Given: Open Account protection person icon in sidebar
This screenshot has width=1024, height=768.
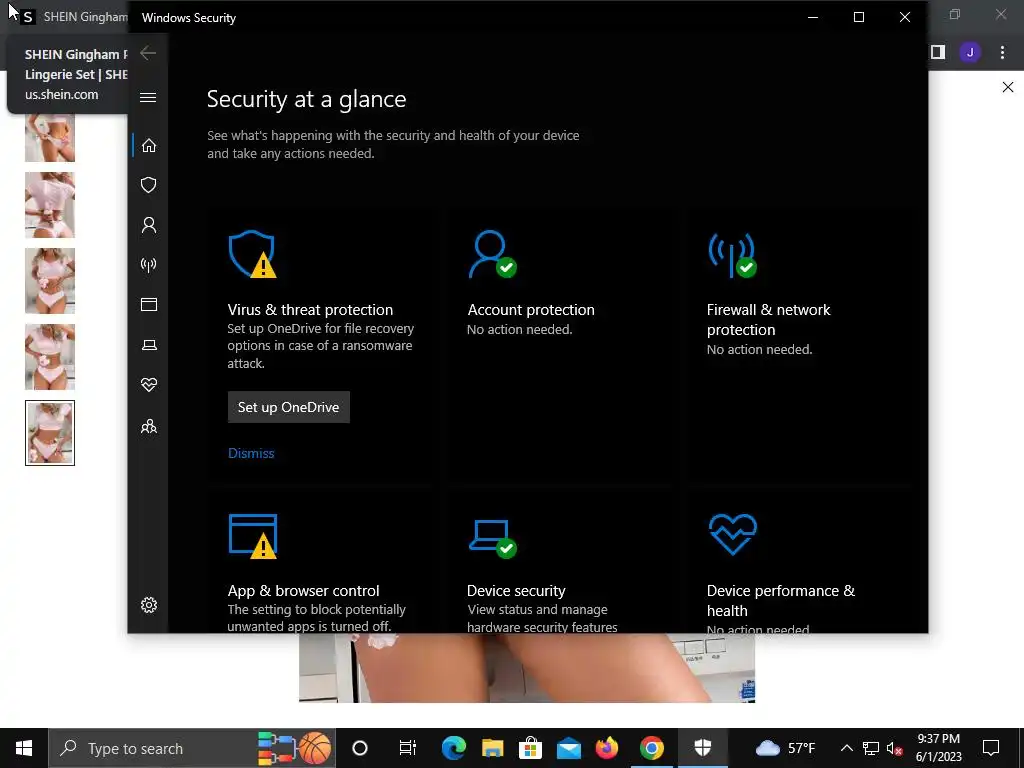Looking at the screenshot, I should 149,225.
